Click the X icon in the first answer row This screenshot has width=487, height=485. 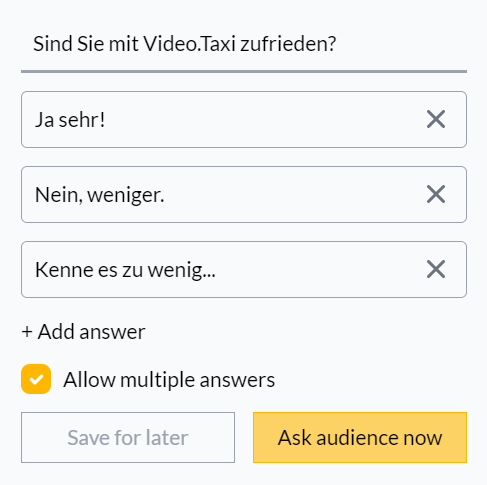pos(436,119)
